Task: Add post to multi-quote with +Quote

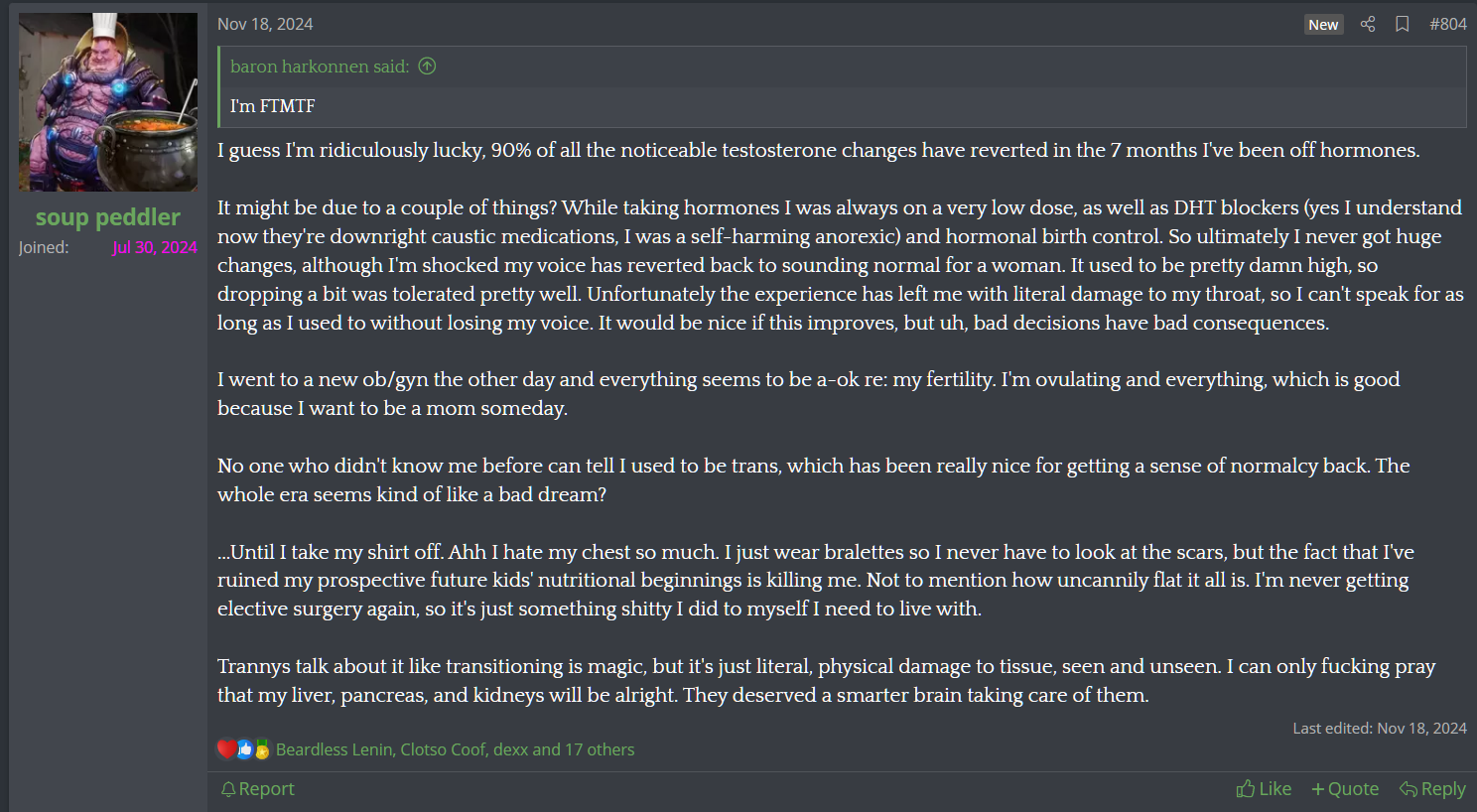Action: point(1345,789)
